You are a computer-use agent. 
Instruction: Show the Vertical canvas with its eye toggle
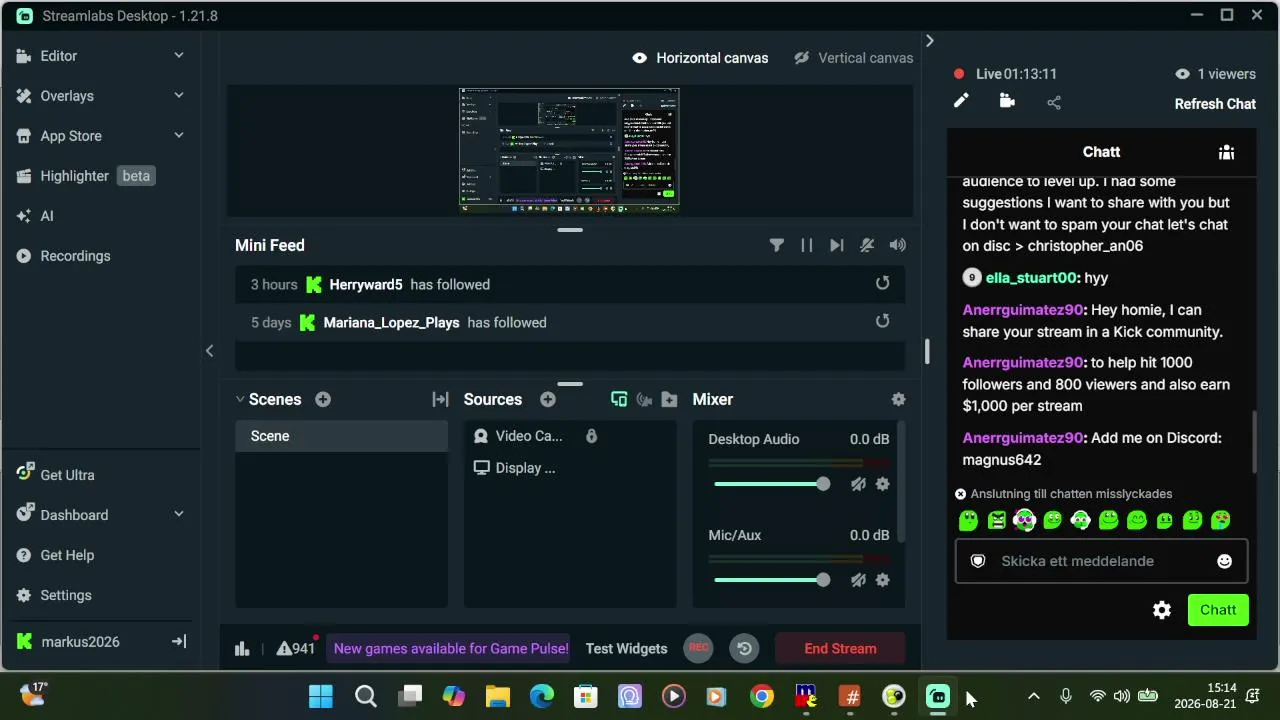tap(801, 58)
